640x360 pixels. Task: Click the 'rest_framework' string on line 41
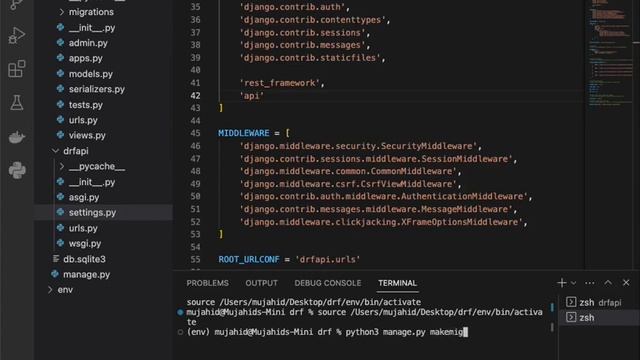[280, 83]
